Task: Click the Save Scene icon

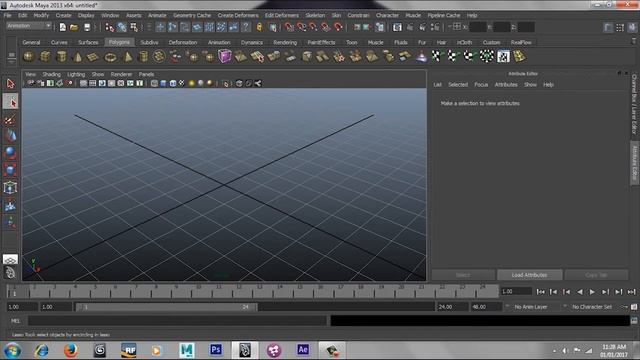Action: point(87,27)
